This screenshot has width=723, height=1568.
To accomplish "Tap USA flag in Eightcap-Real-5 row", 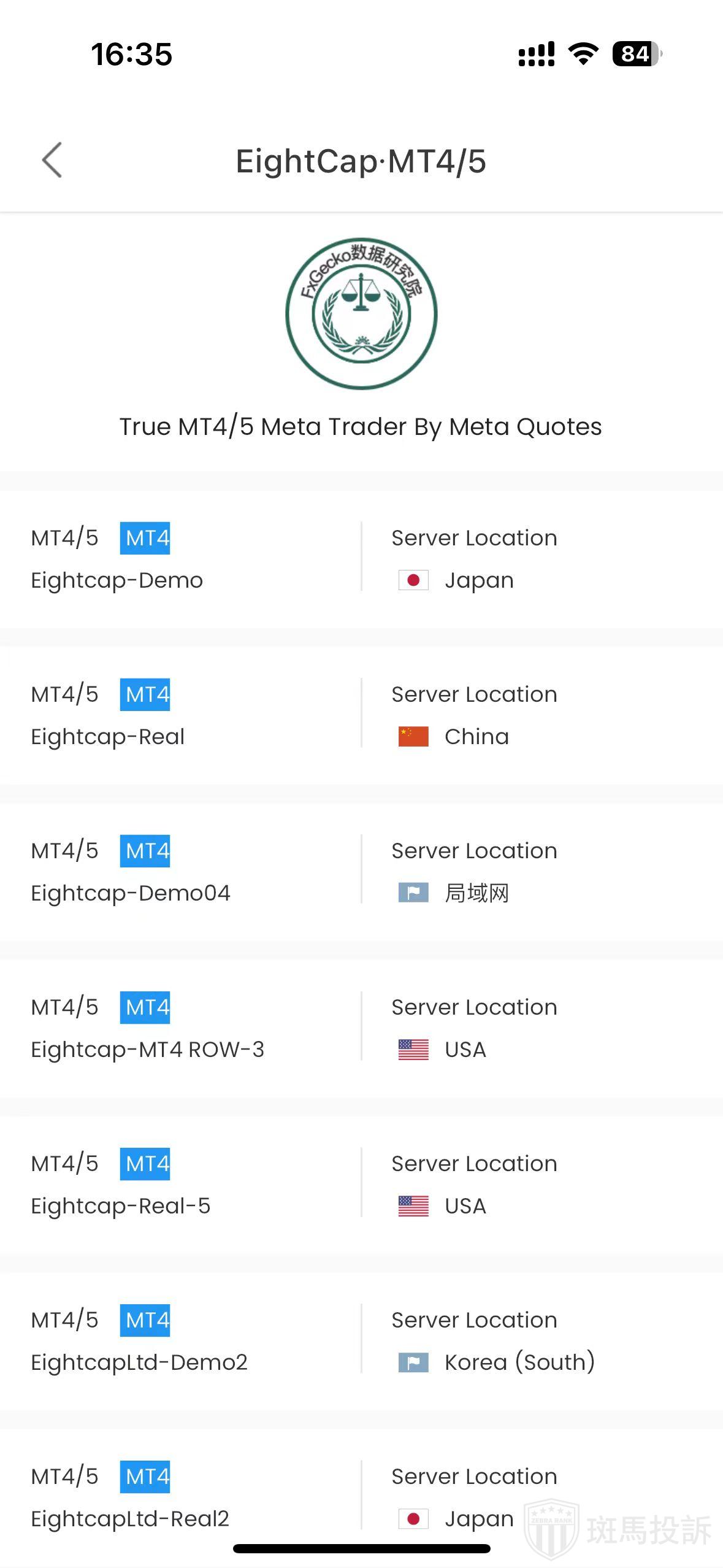I will pos(413,1206).
